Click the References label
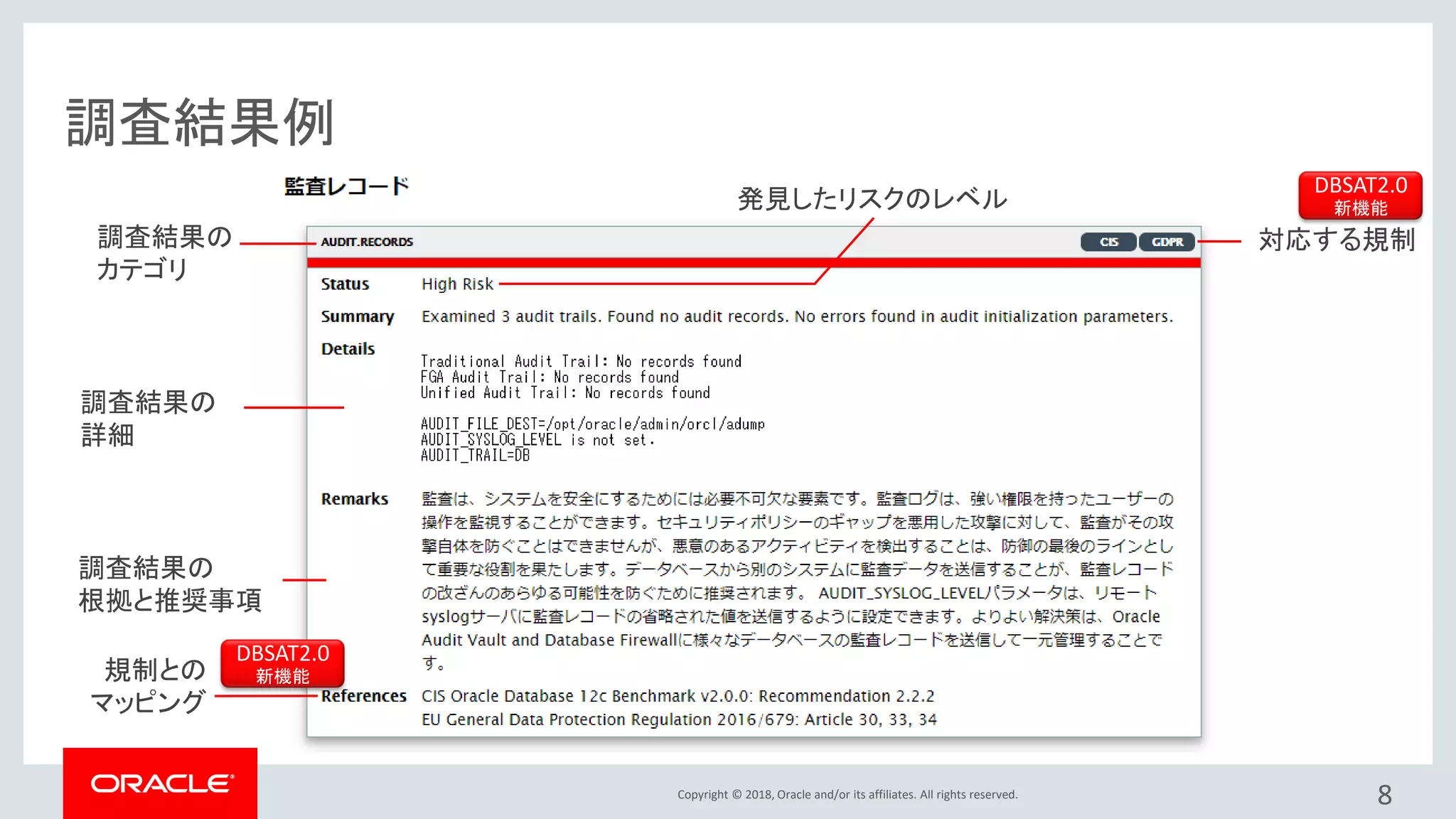Viewport: 1456px width, 819px height. pyautogui.click(x=363, y=695)
